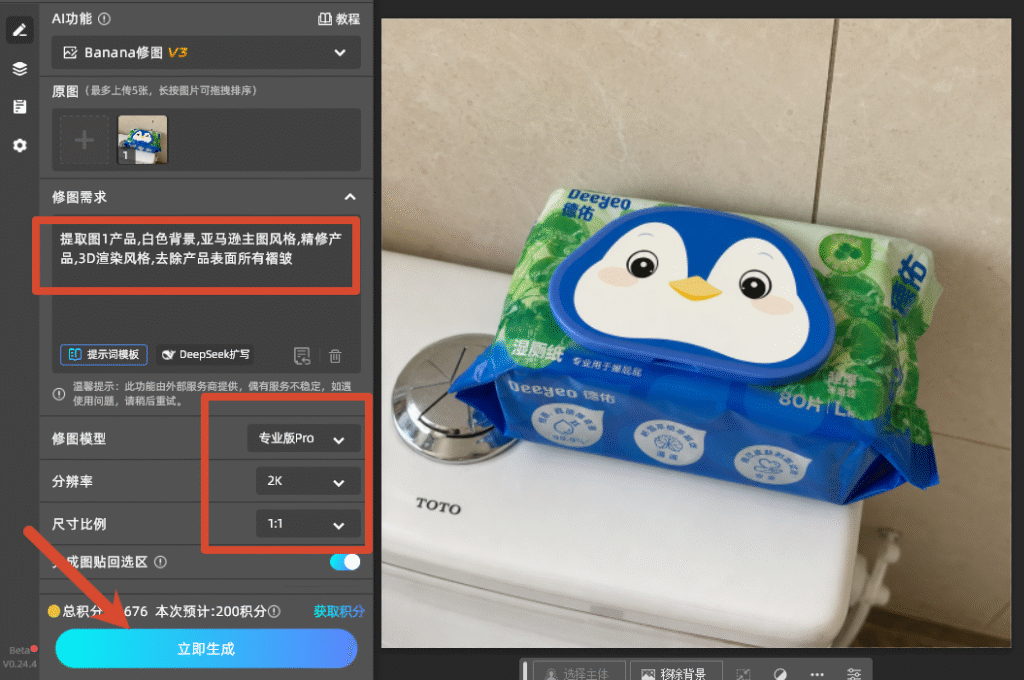
Task: Select the uploaded original image thumbnail
Action: (142, 139)
